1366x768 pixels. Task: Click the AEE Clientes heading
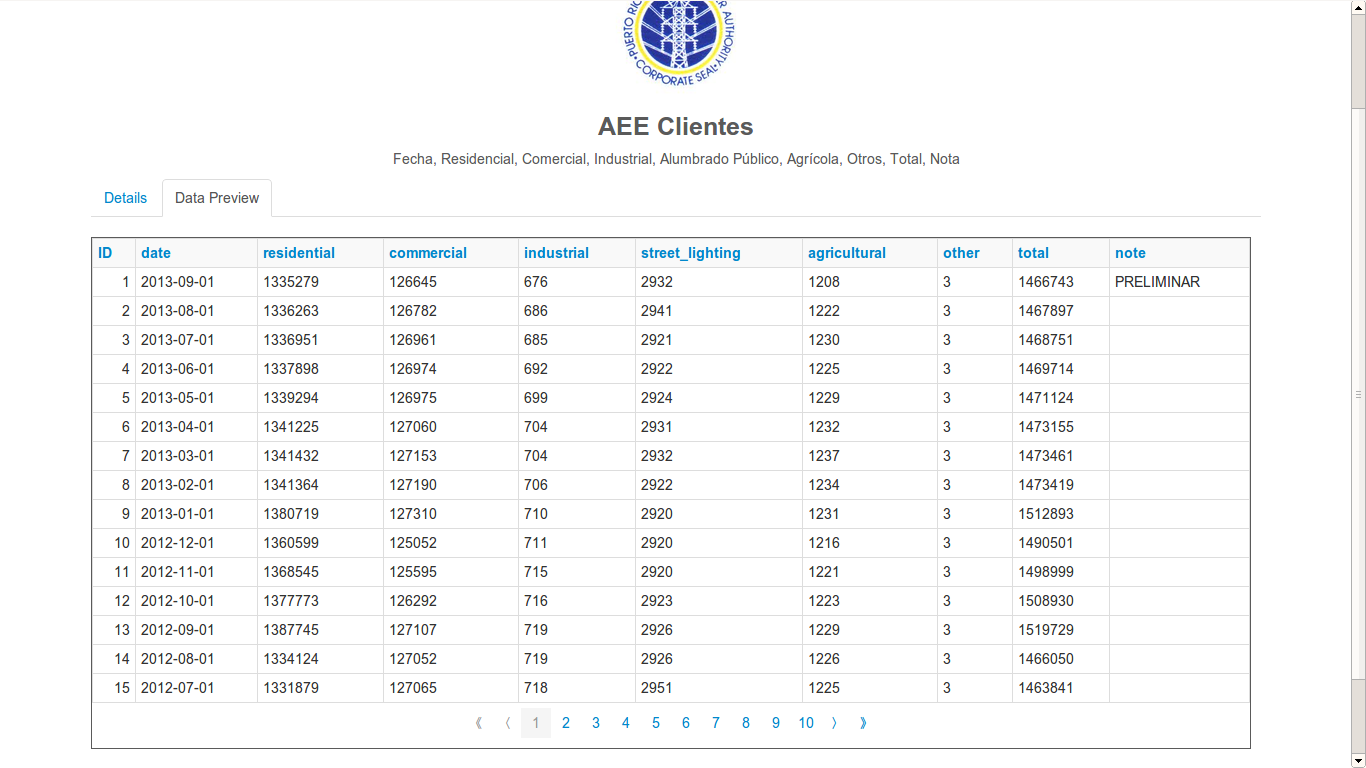click(676, 127)
